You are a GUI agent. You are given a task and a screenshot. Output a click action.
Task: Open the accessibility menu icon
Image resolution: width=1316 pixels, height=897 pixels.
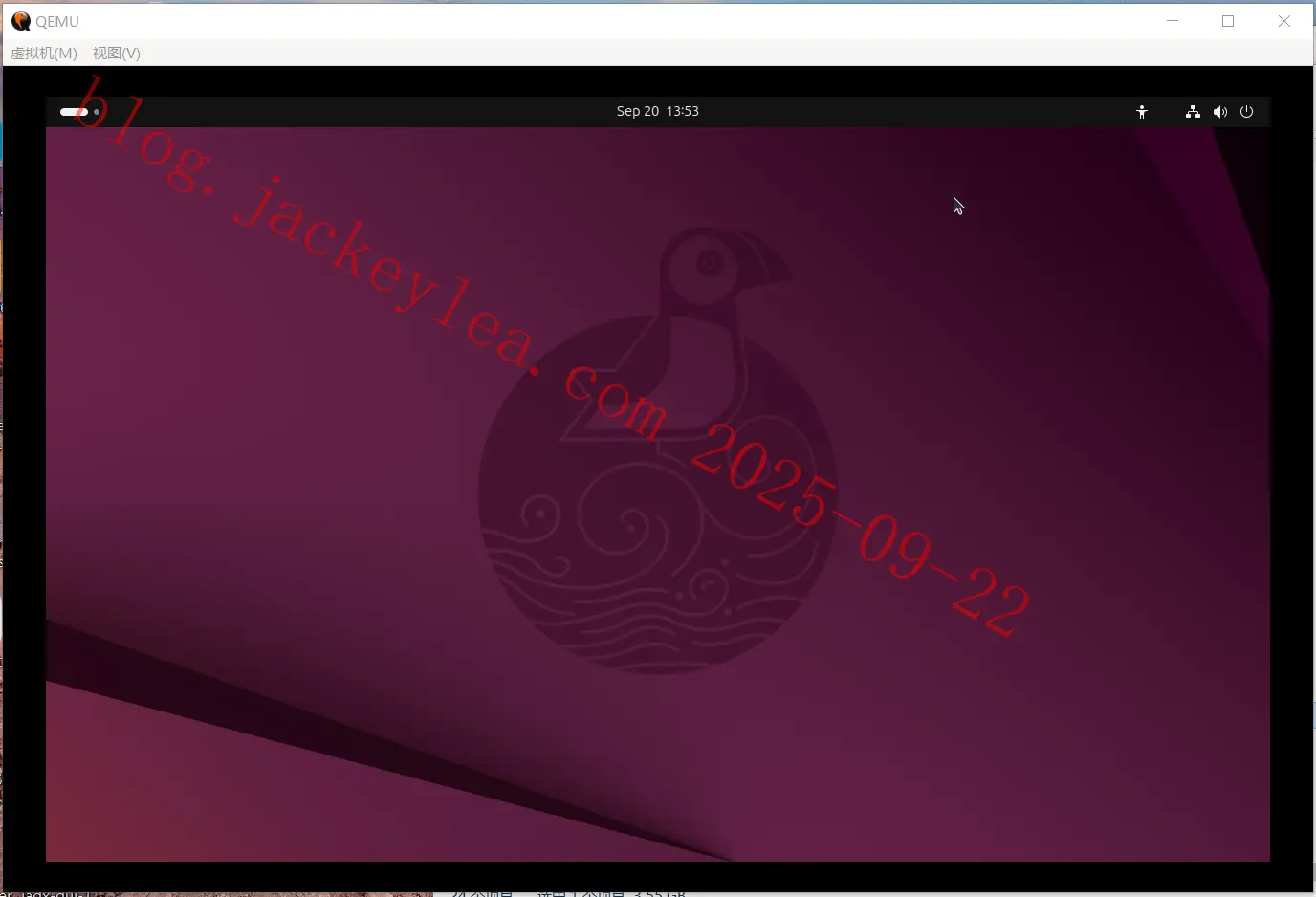[x=1142, y=112]
